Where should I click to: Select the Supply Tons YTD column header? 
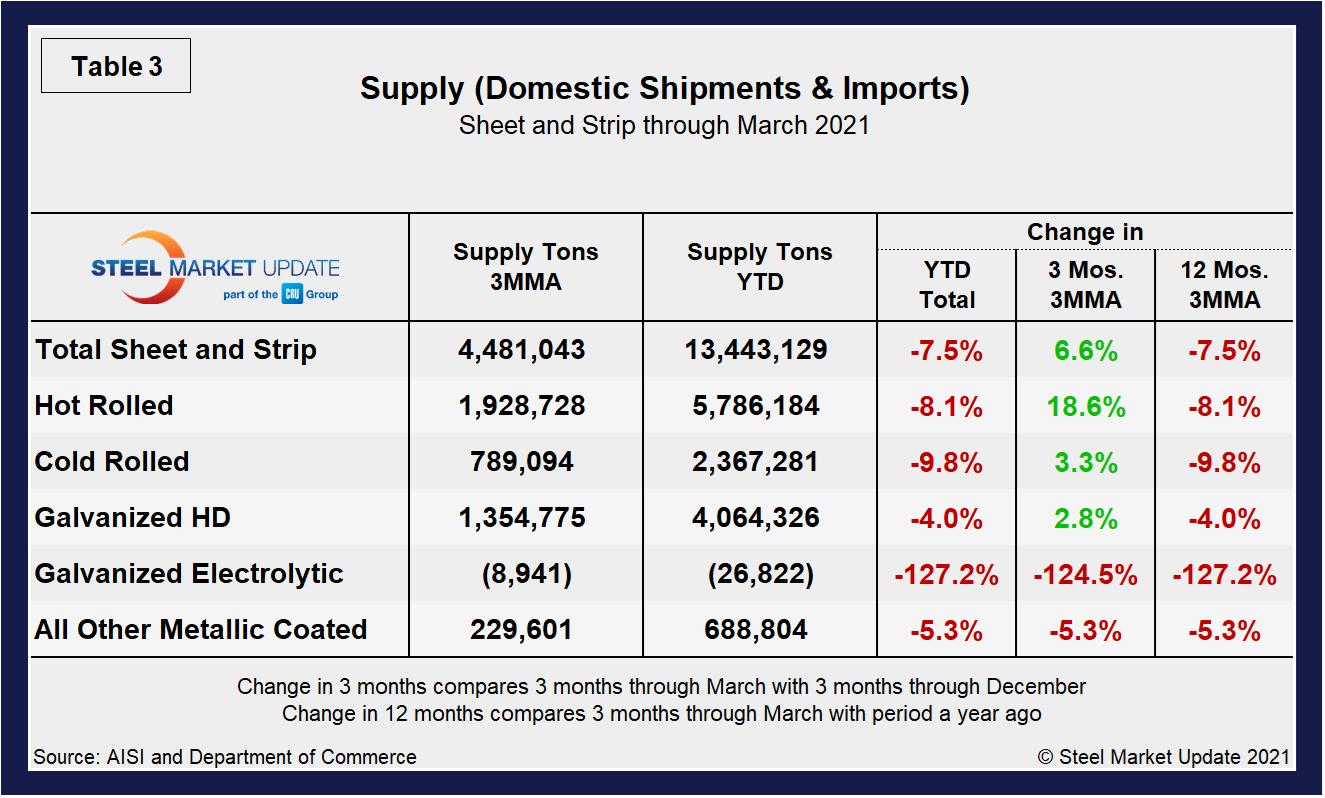(x=760, y=267)
